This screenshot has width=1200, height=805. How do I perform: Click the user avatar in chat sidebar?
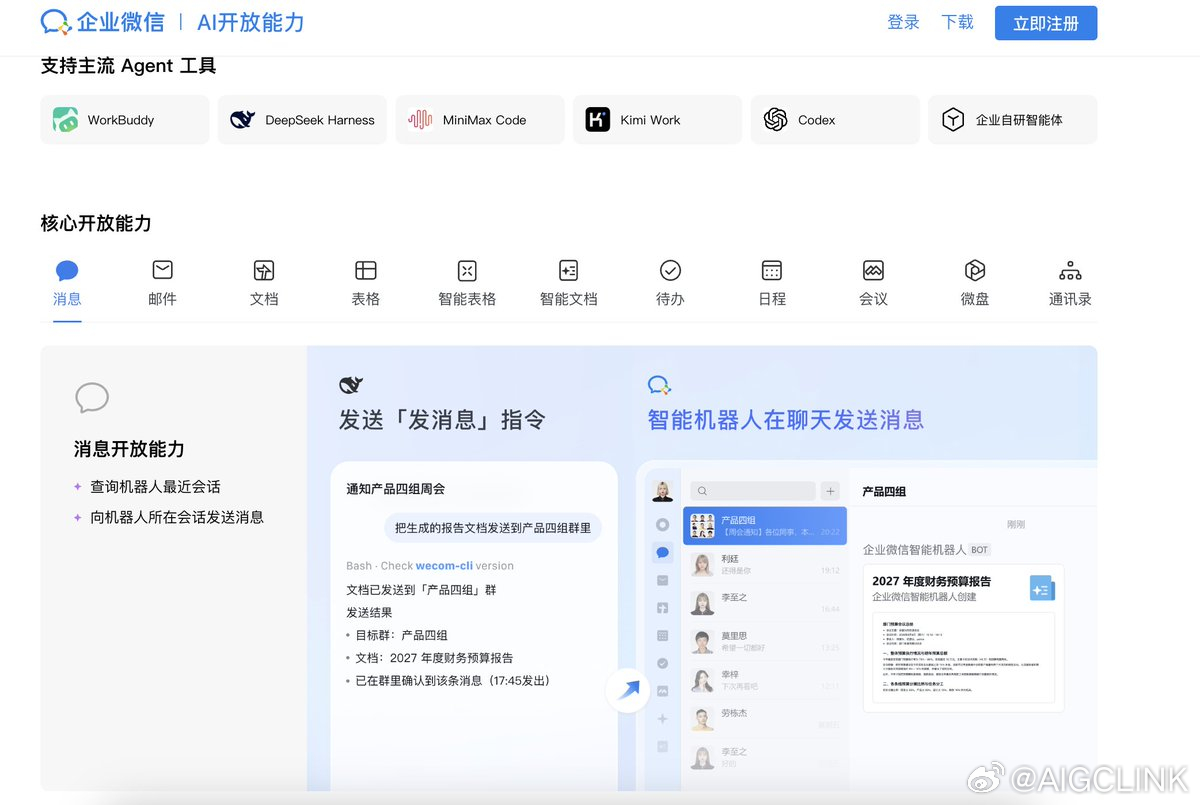coord(662,491)
